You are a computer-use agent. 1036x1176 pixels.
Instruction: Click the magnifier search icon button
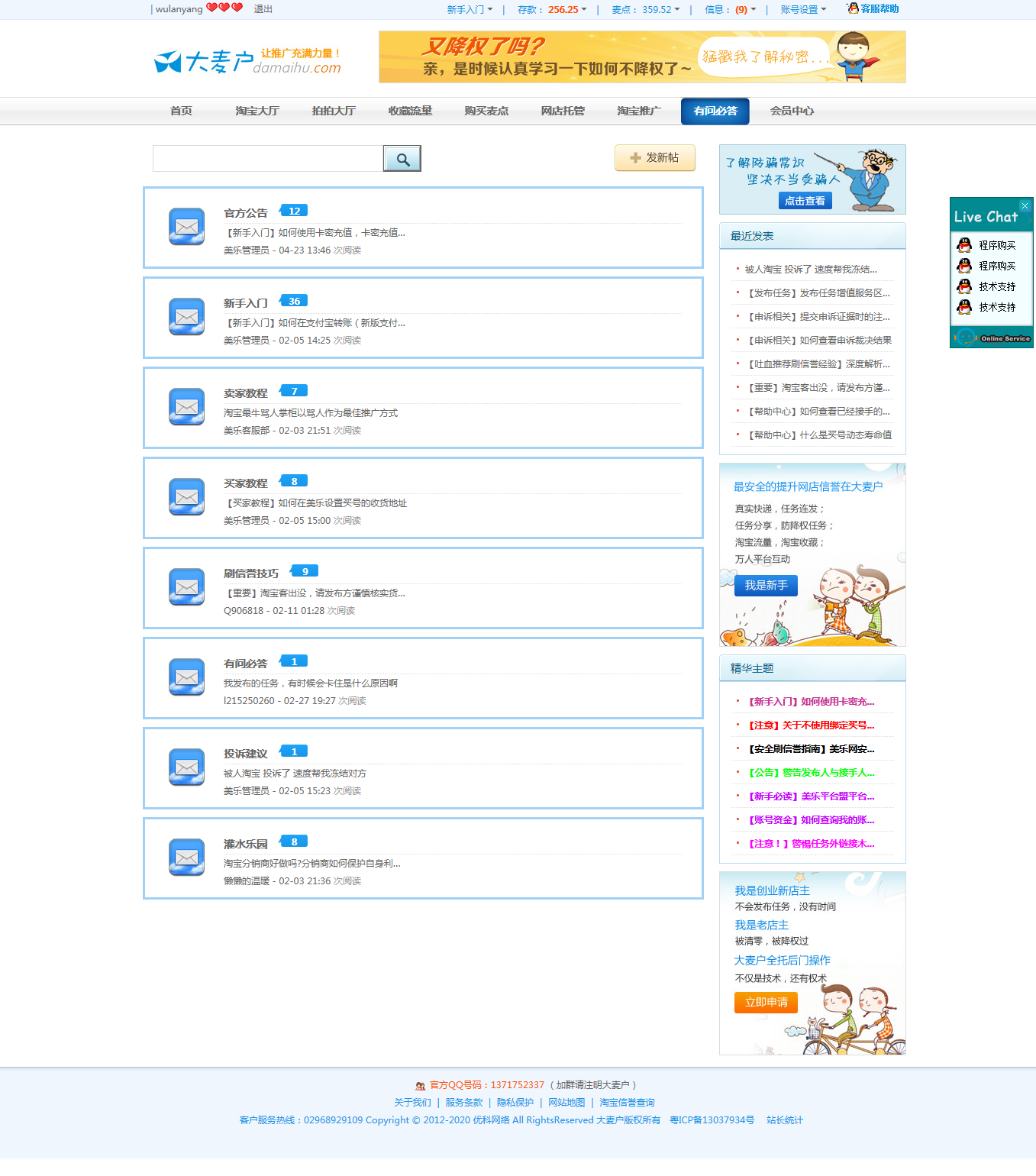click(x=402, y=159)
